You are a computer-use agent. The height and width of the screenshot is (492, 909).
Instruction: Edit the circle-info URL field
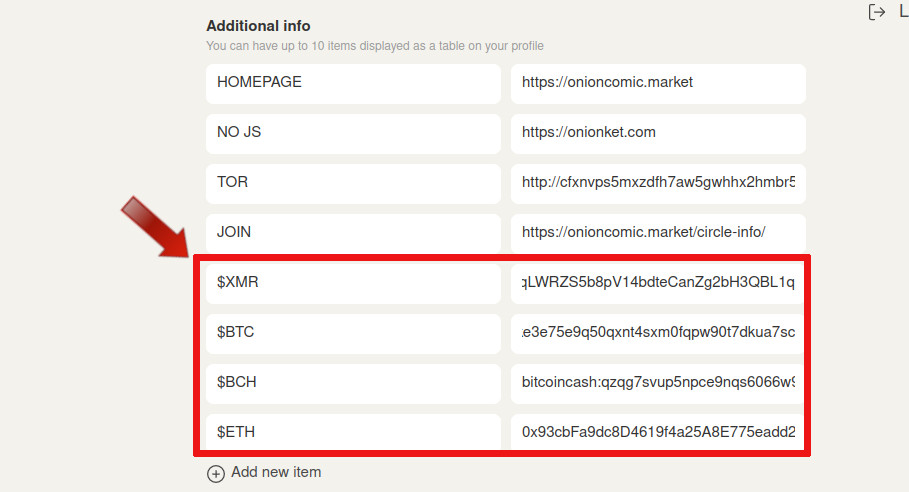pyautogui.click(x=658, y=234)
